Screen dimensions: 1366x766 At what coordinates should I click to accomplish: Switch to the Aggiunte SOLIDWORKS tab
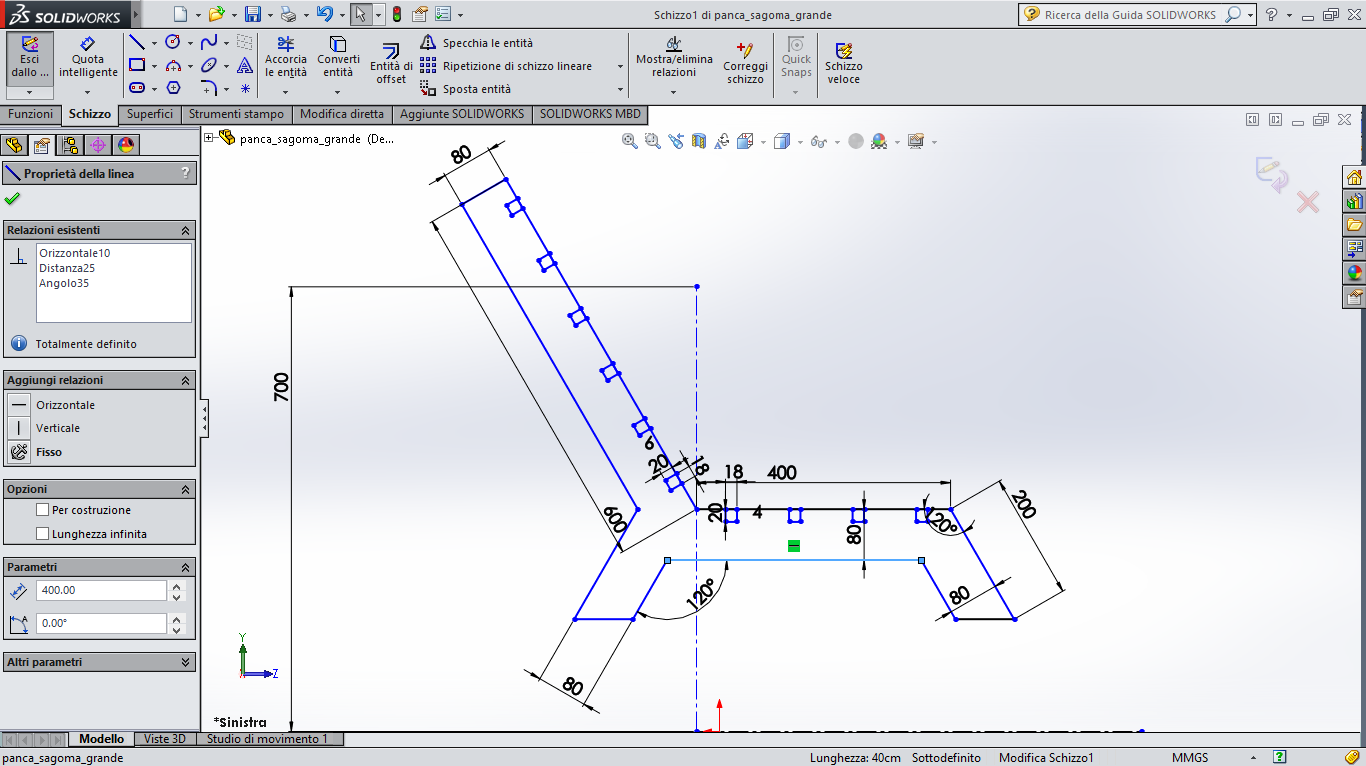coord(462,114)
